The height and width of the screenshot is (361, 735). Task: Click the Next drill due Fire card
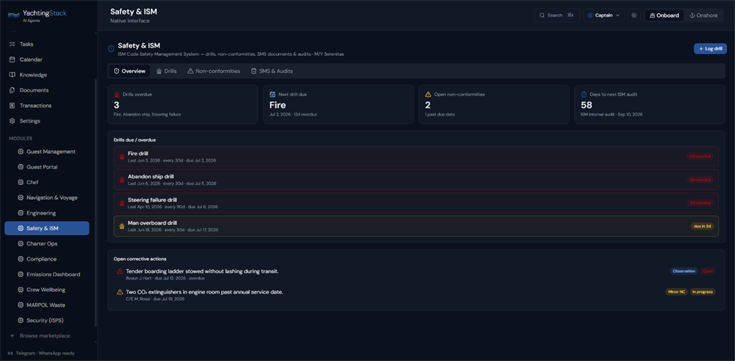pos(338,104)
